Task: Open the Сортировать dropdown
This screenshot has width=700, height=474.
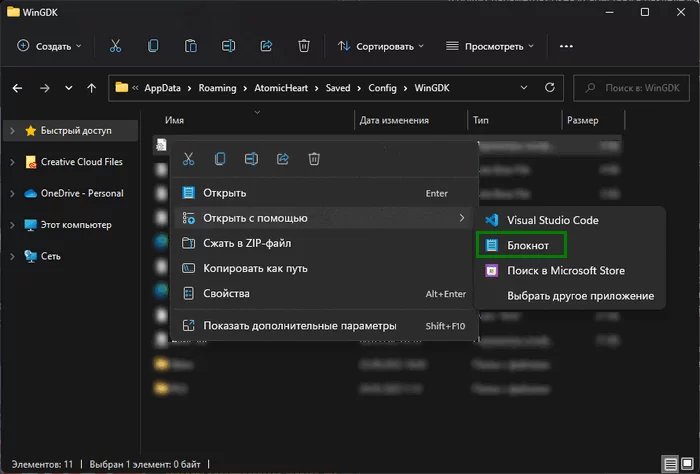Action: 381,46
